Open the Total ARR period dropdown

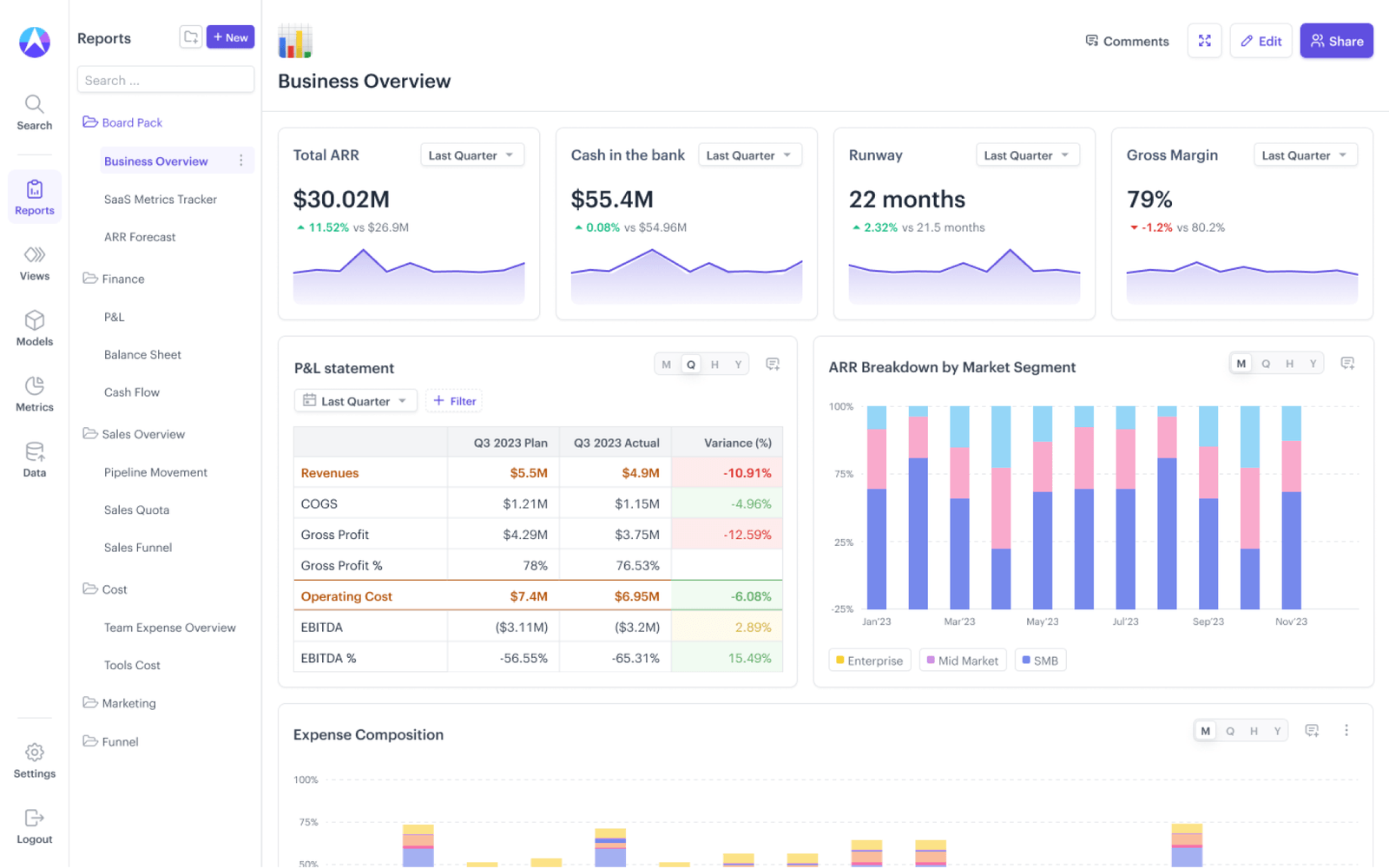click(x=471, y=155)
